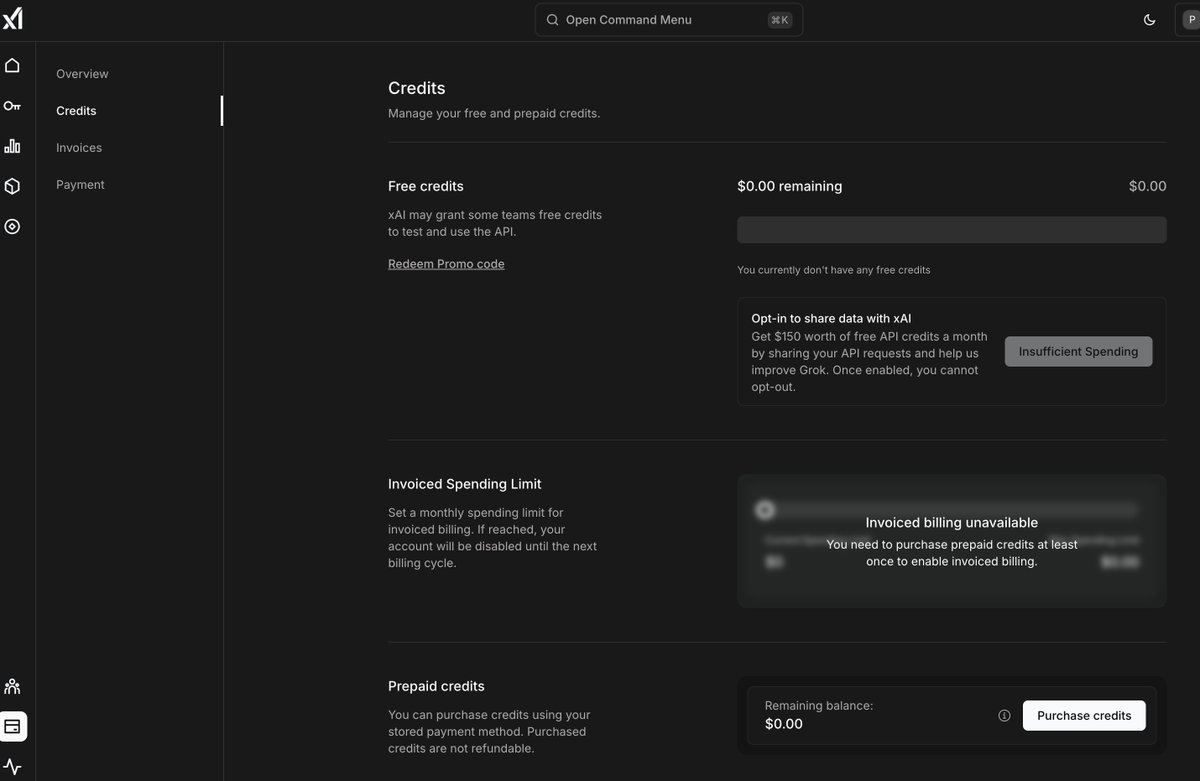Click the ⌘K shortcut badge
Image resolution: width=1200 pixels, height=781 pixels.
pos(780,20)
